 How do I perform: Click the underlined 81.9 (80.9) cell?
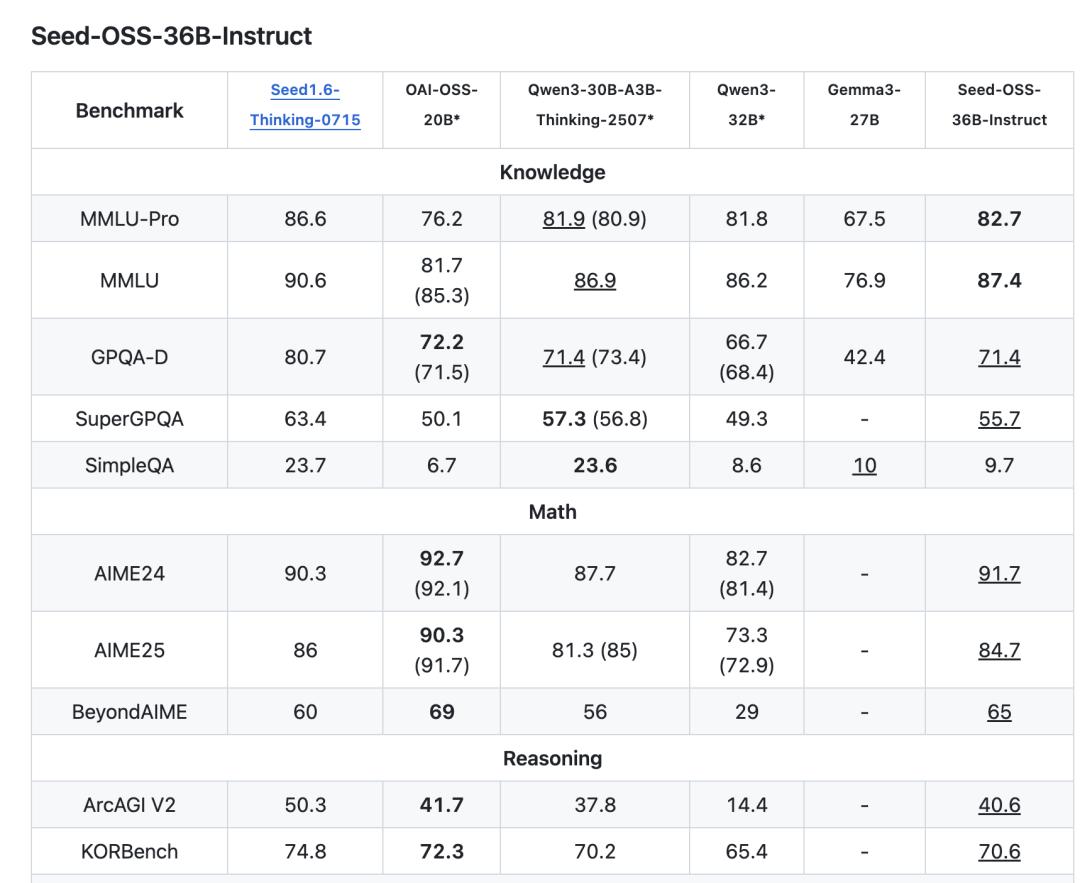[x=595, y=218]
